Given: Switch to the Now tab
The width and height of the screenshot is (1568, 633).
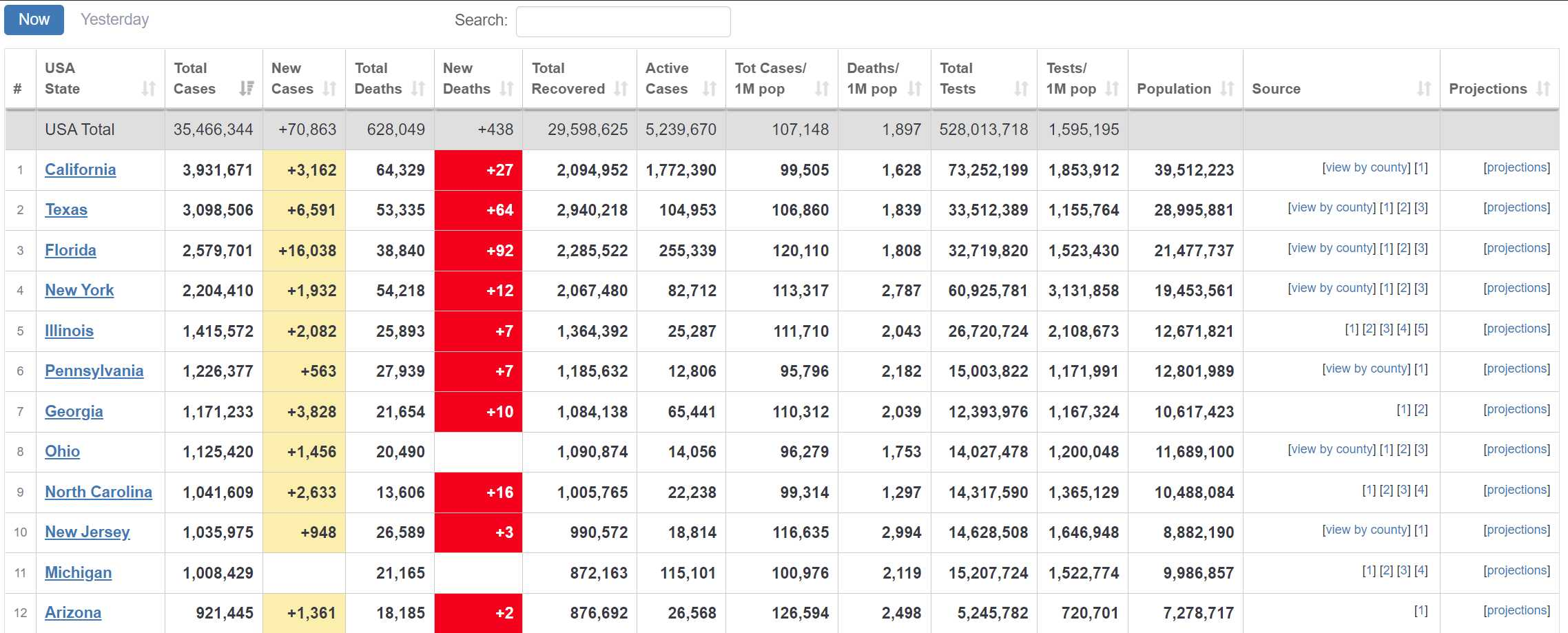Looking at the screenshot, I should (x=34, y=19).
